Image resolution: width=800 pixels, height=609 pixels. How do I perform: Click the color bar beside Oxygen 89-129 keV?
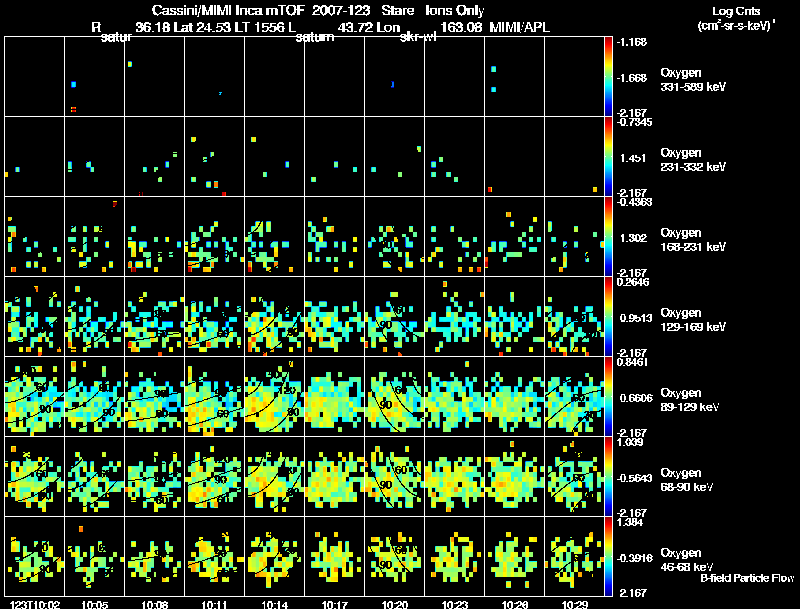pyautogui.click(x=609, y=397)
